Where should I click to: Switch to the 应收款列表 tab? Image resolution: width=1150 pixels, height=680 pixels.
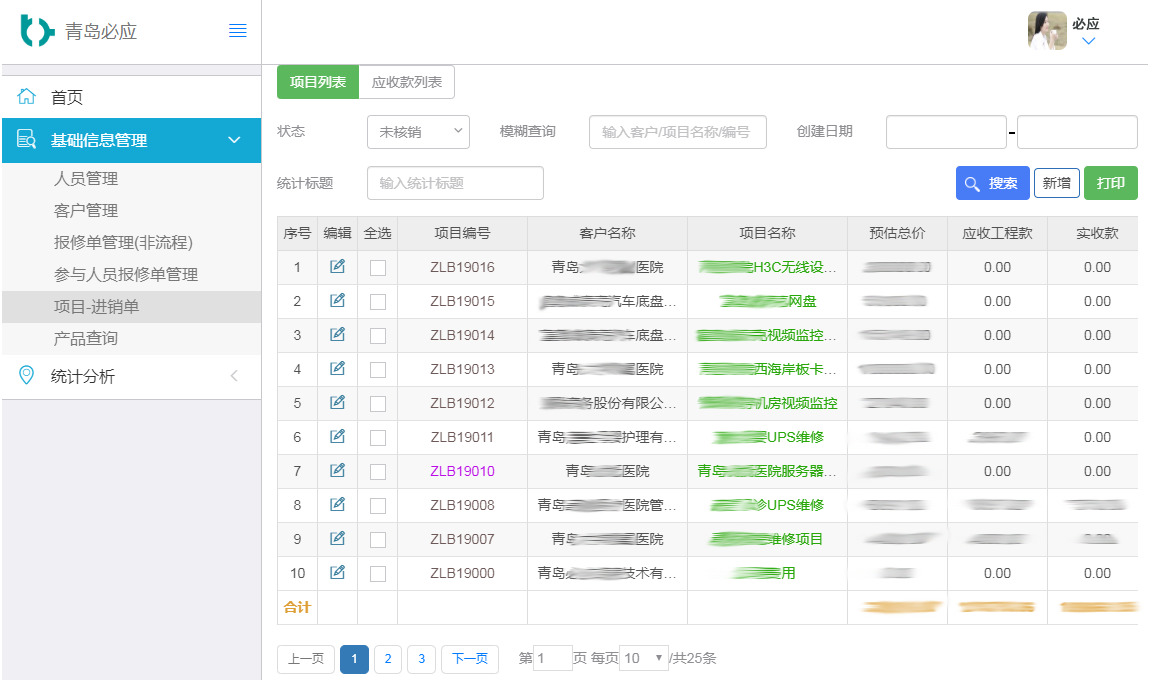click(406, 82)
